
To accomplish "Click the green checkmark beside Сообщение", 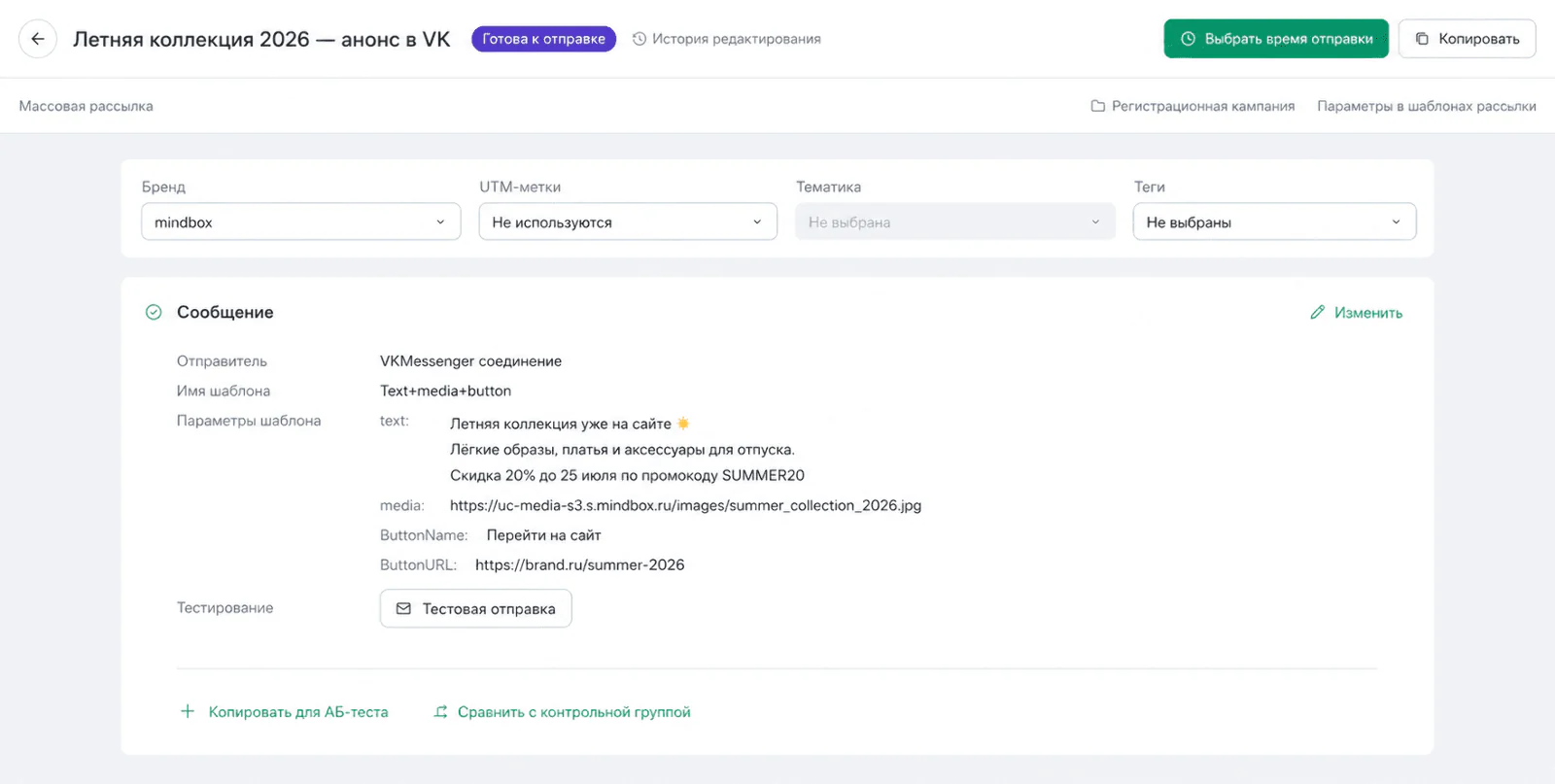I will pyautogui.click(x=154, y=312).
